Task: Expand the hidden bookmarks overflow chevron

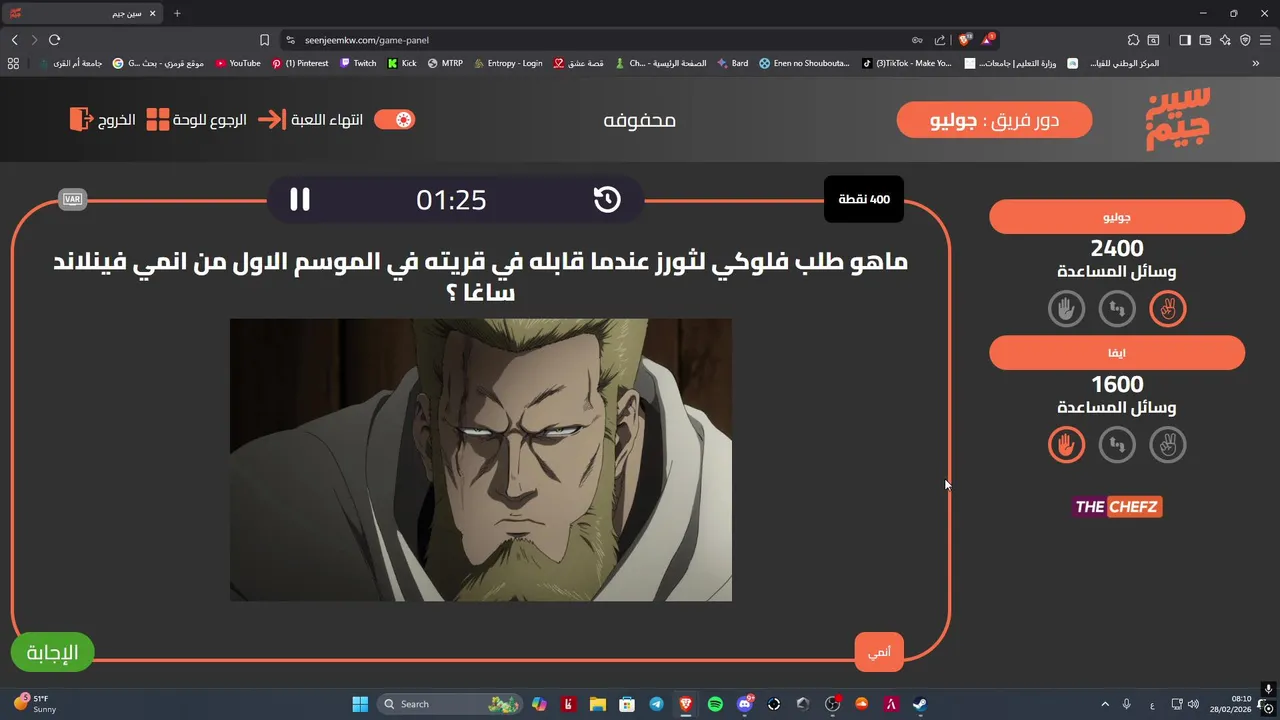Action: click(1256, 63)
